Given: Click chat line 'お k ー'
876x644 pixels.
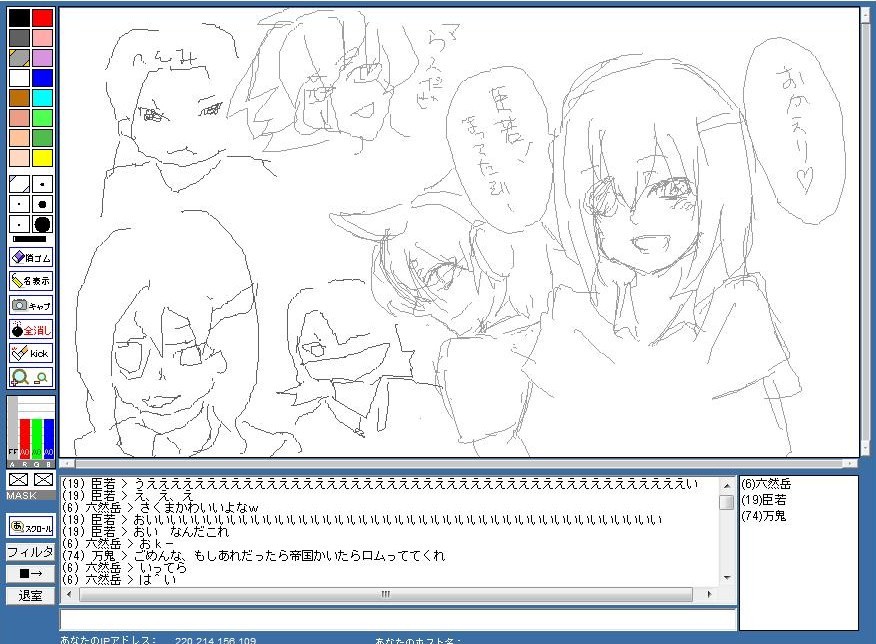Looking at the screenshot, I should point(156,543).
